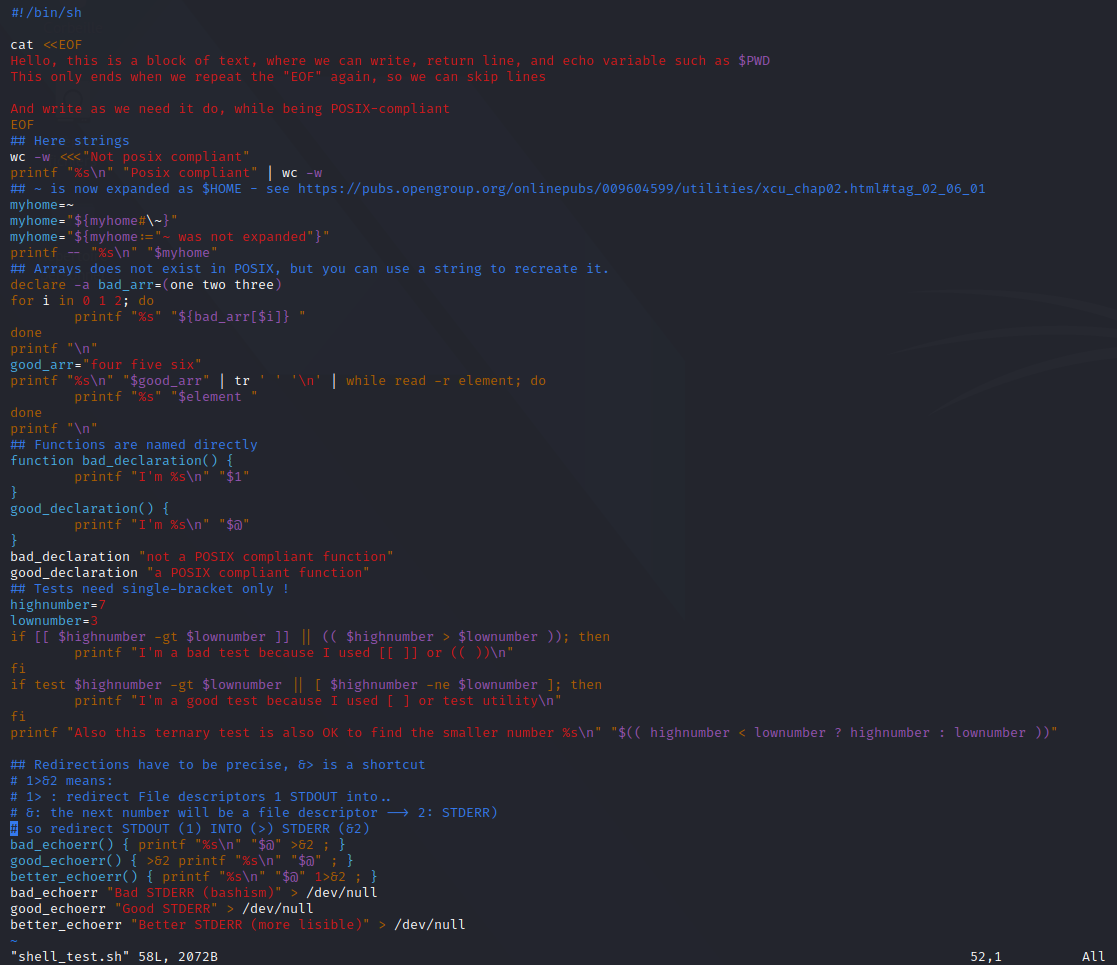Click the cursor on "# so redirect STDOUT" line
This screenshot has height=965, width=1117.
[x=14, y=829]
